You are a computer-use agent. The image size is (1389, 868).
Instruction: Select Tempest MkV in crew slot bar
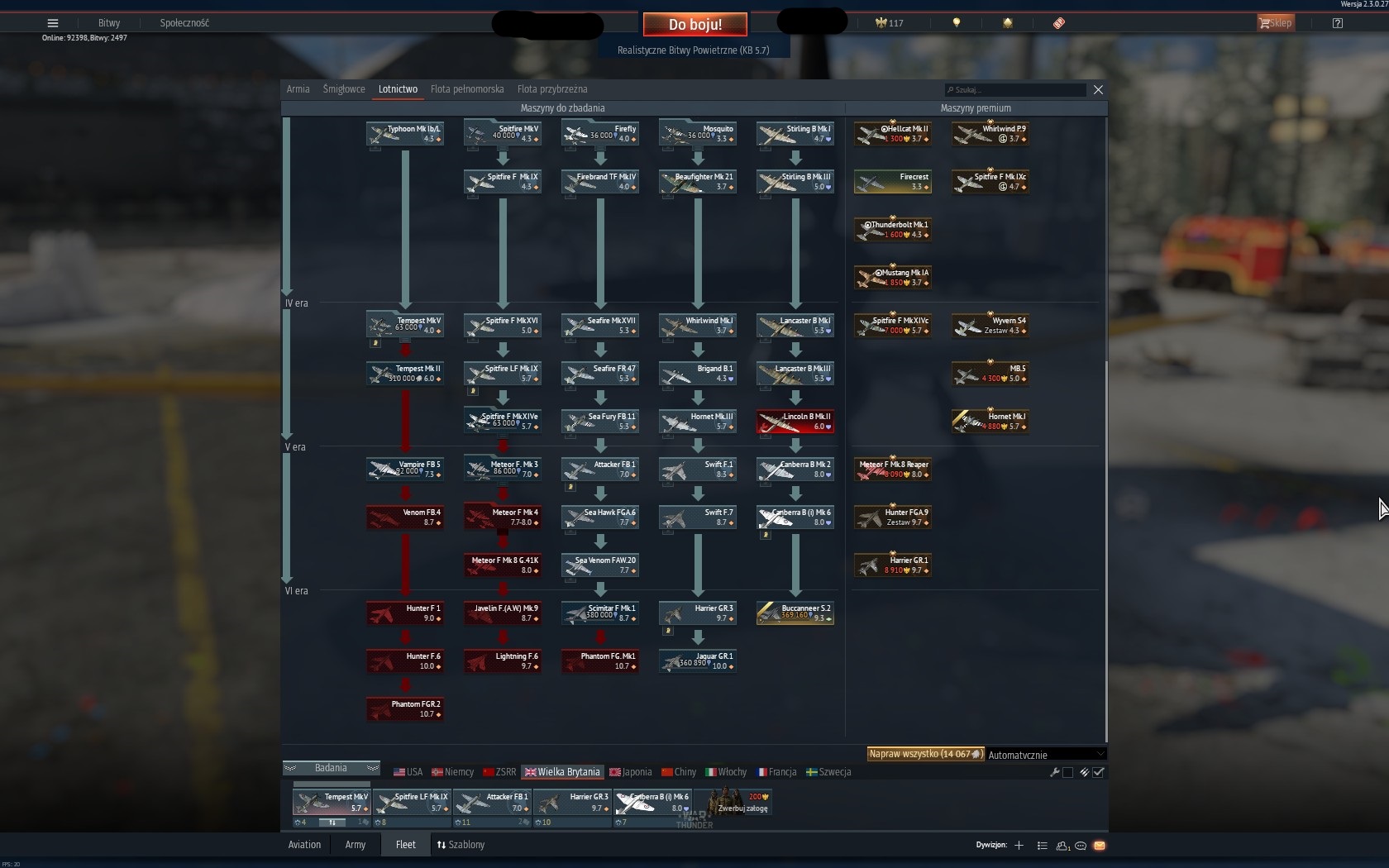point(331,803)
